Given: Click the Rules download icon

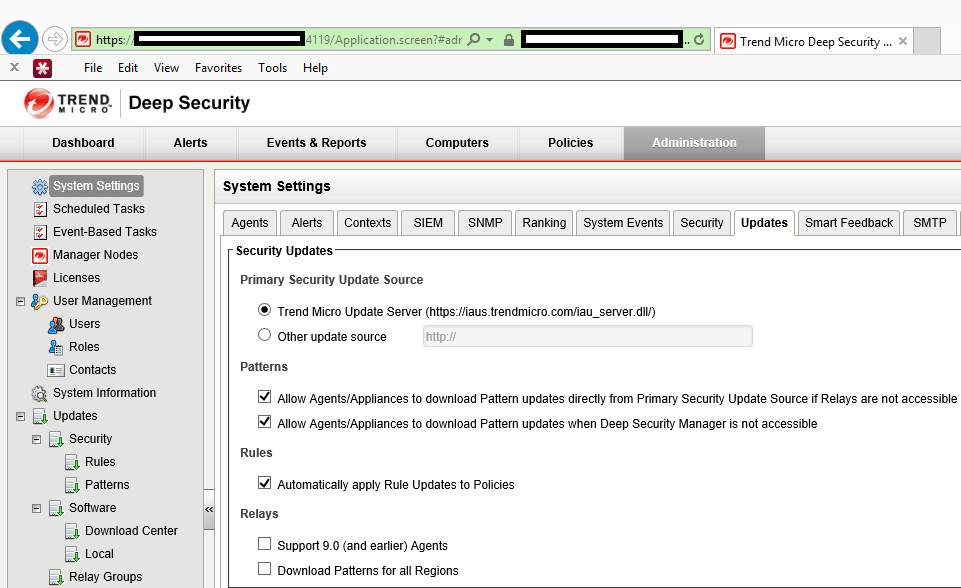Looking at the screenshot, I should click(x=72, y=462).
